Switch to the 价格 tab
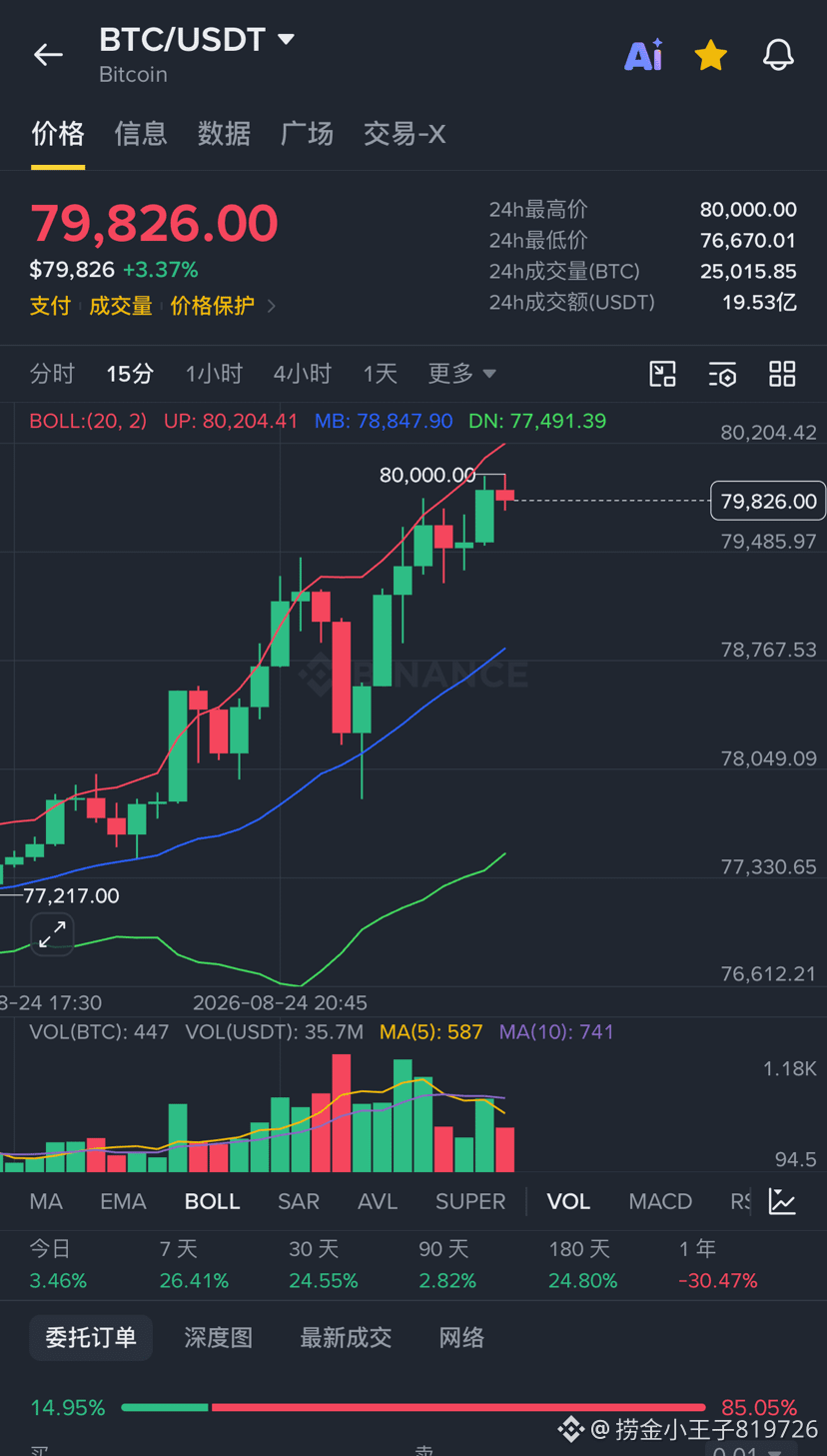Image resolution: width=827 pixels, height=1456 pixels. click(58, 134)
